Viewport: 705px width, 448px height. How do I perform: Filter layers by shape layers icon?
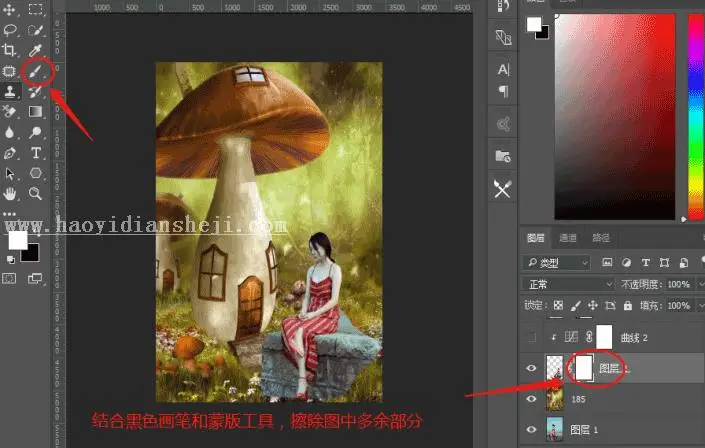coord(665,262)
